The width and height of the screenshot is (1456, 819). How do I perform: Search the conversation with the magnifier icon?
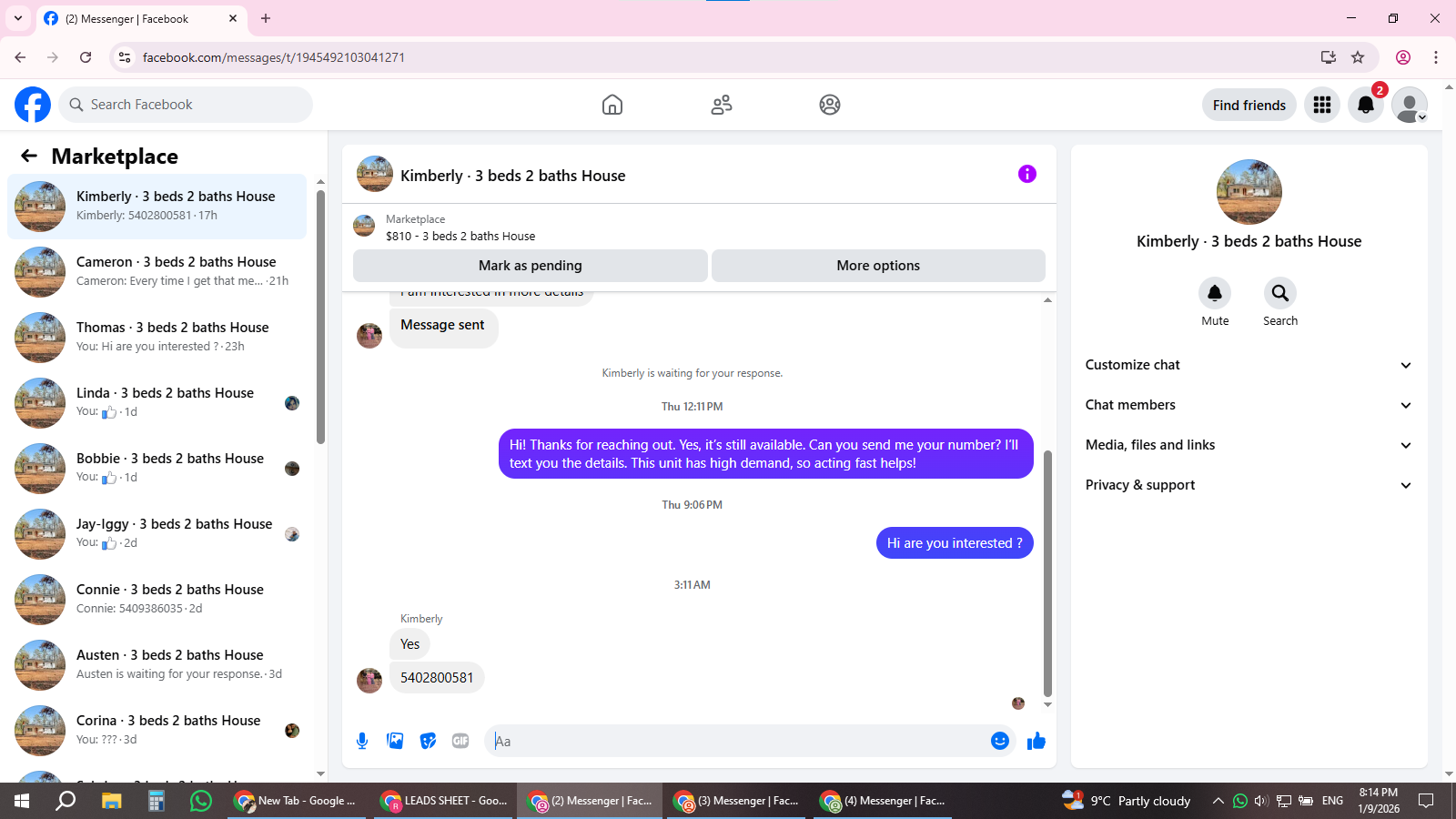[1280, 293]
